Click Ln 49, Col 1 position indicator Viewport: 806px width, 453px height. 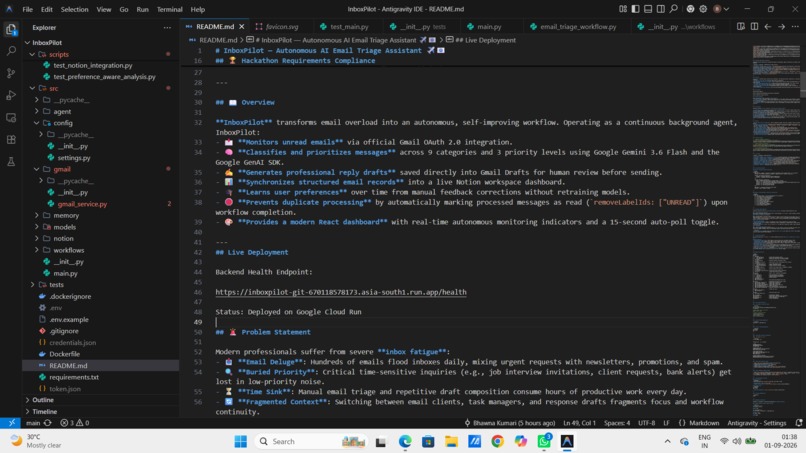pyautogui.click(x=579, y=423)
